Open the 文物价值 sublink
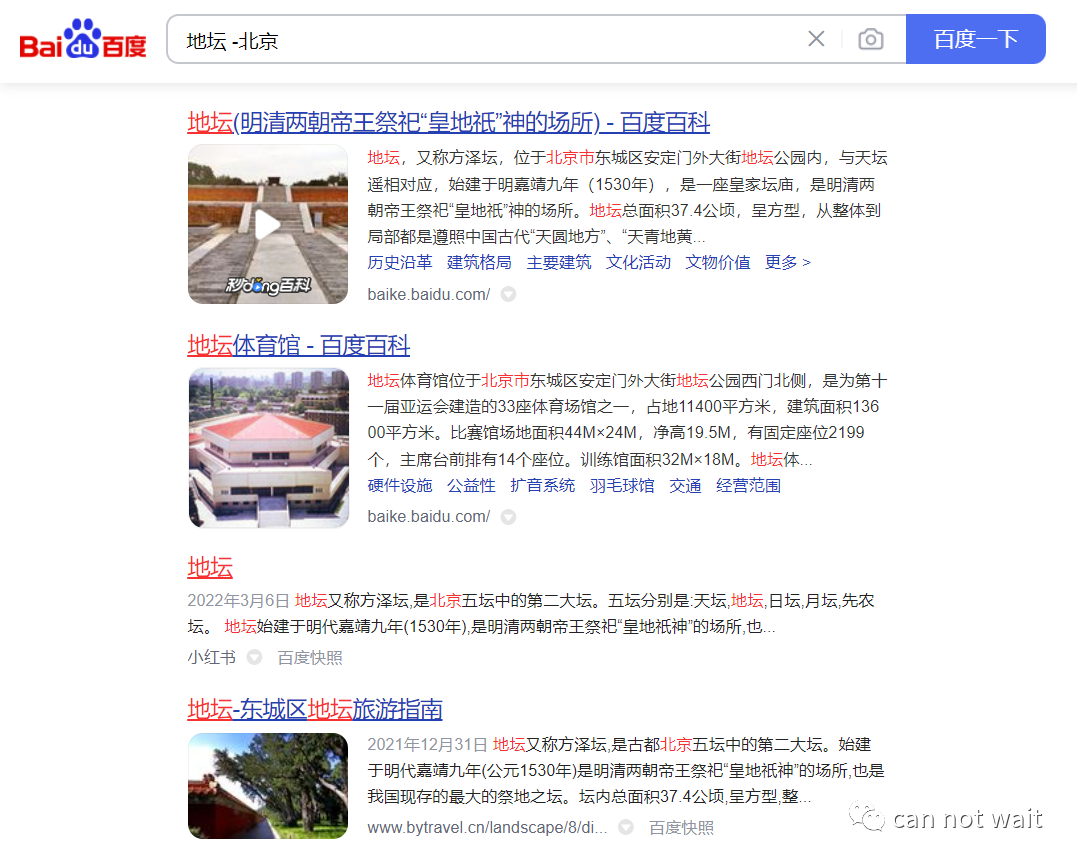This screenshot has height=862, width=1077. pyautogui.click(x=718, y=262)
